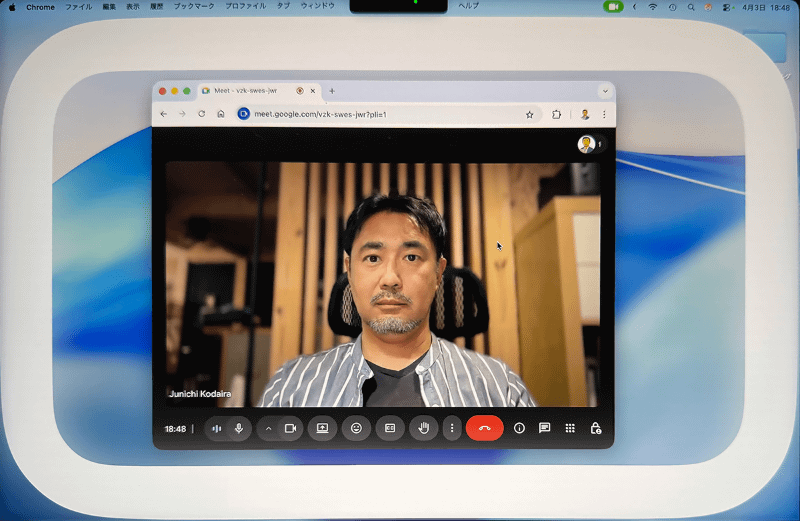
Task: Open the Chrome app menu
Action: pyautogui.click(x=40, y=7)
